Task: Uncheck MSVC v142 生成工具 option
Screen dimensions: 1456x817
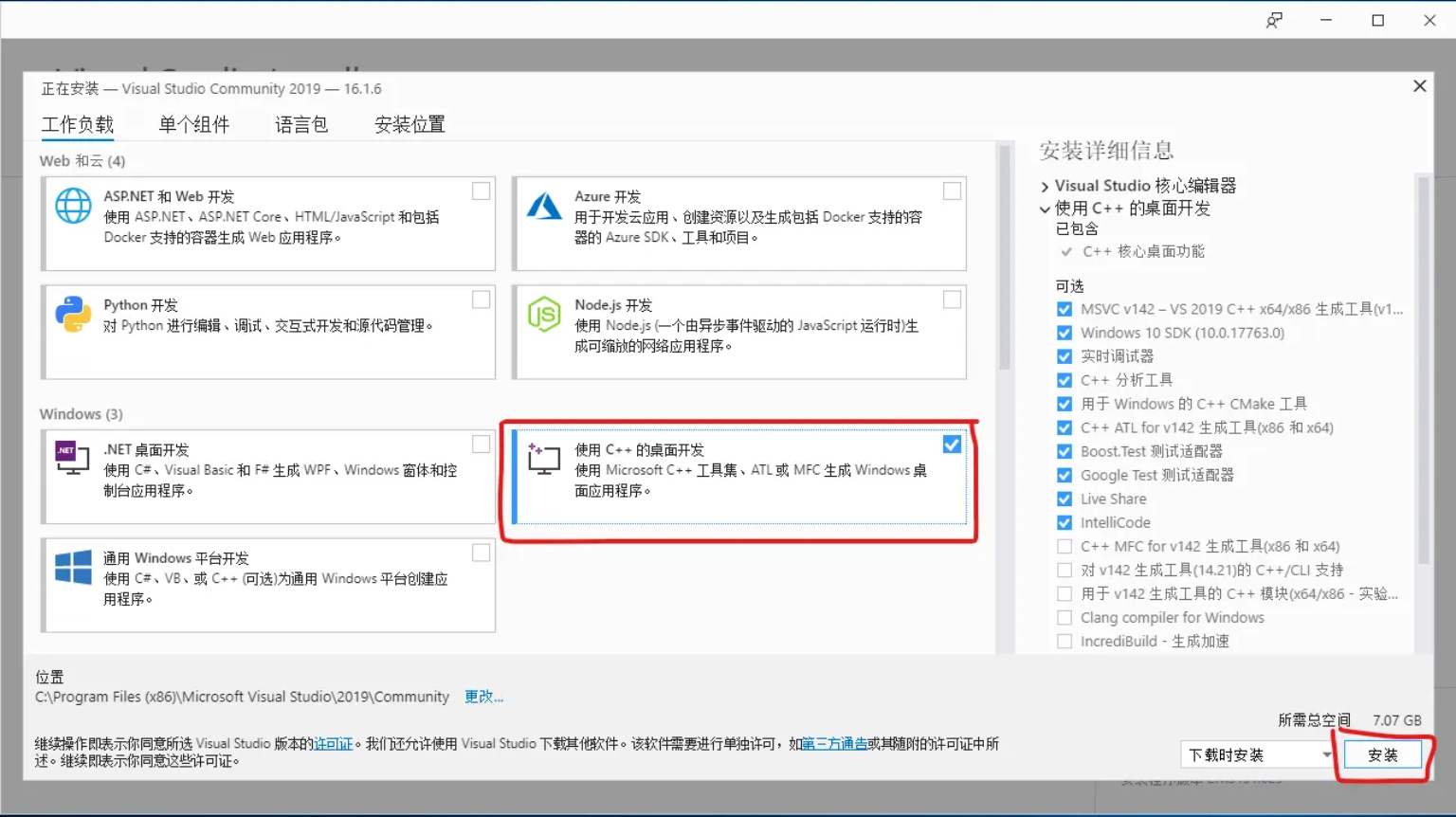Action: (x=1065, y=308)
